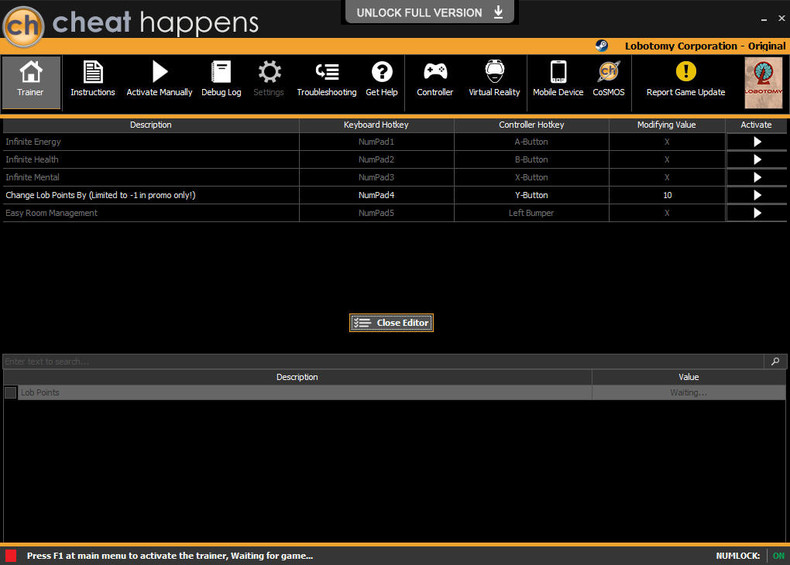Launch CoSMOS tool
790x565 pixels.
[609, 79]
